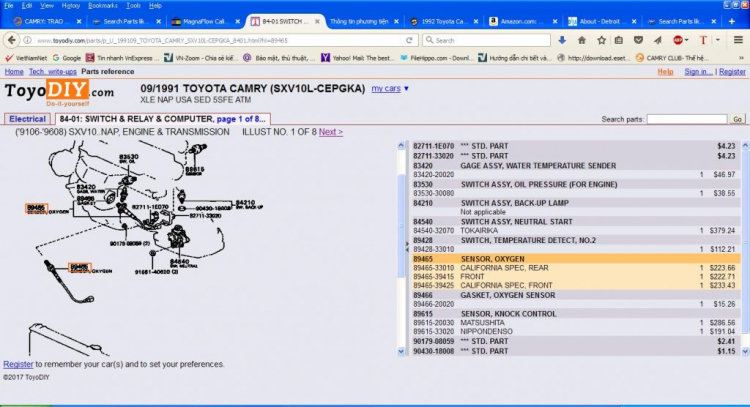
Task: Bookmark this page with the star icon
Action: [x=601, y=40]
